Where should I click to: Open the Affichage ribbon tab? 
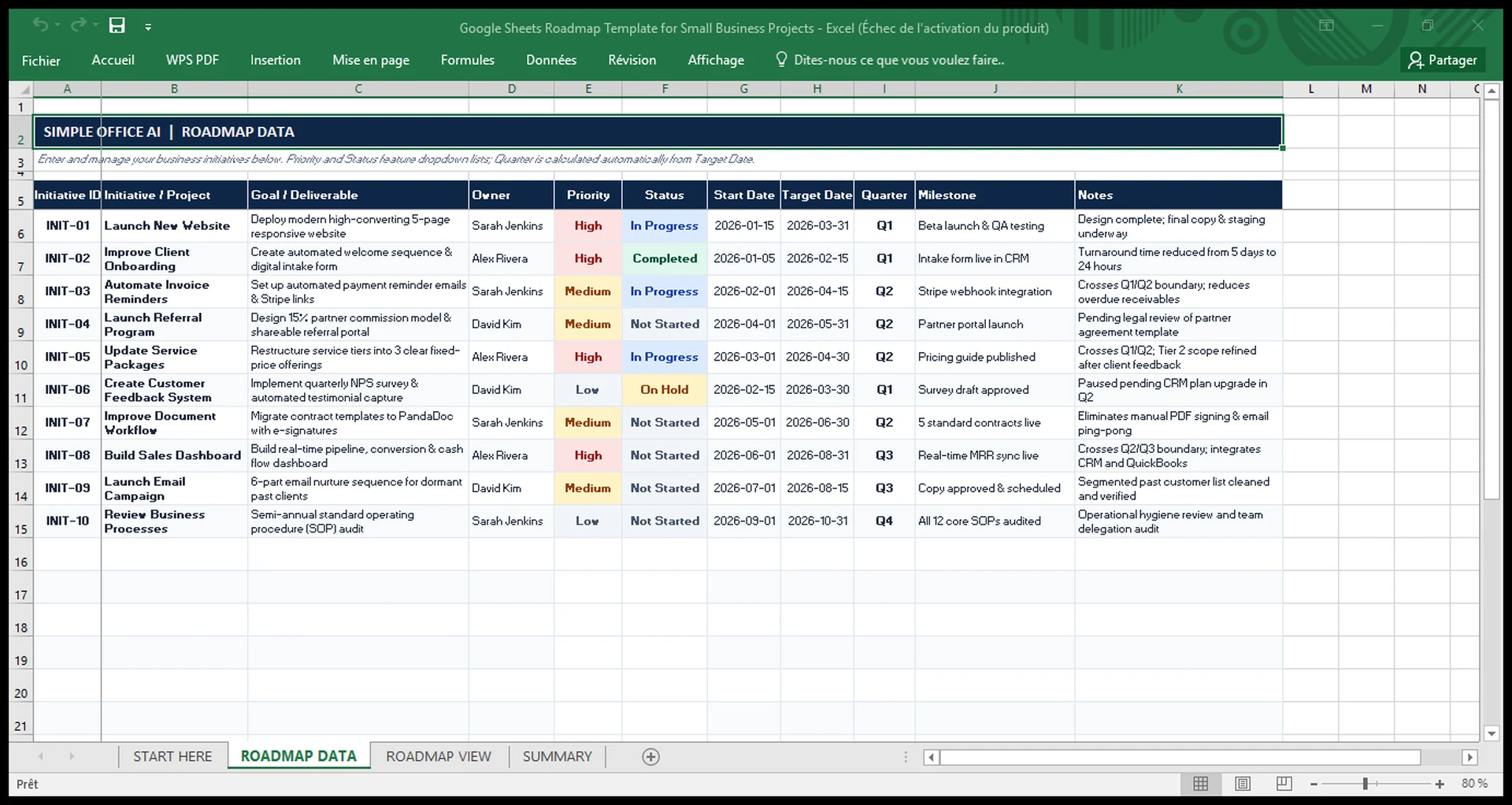716,60
